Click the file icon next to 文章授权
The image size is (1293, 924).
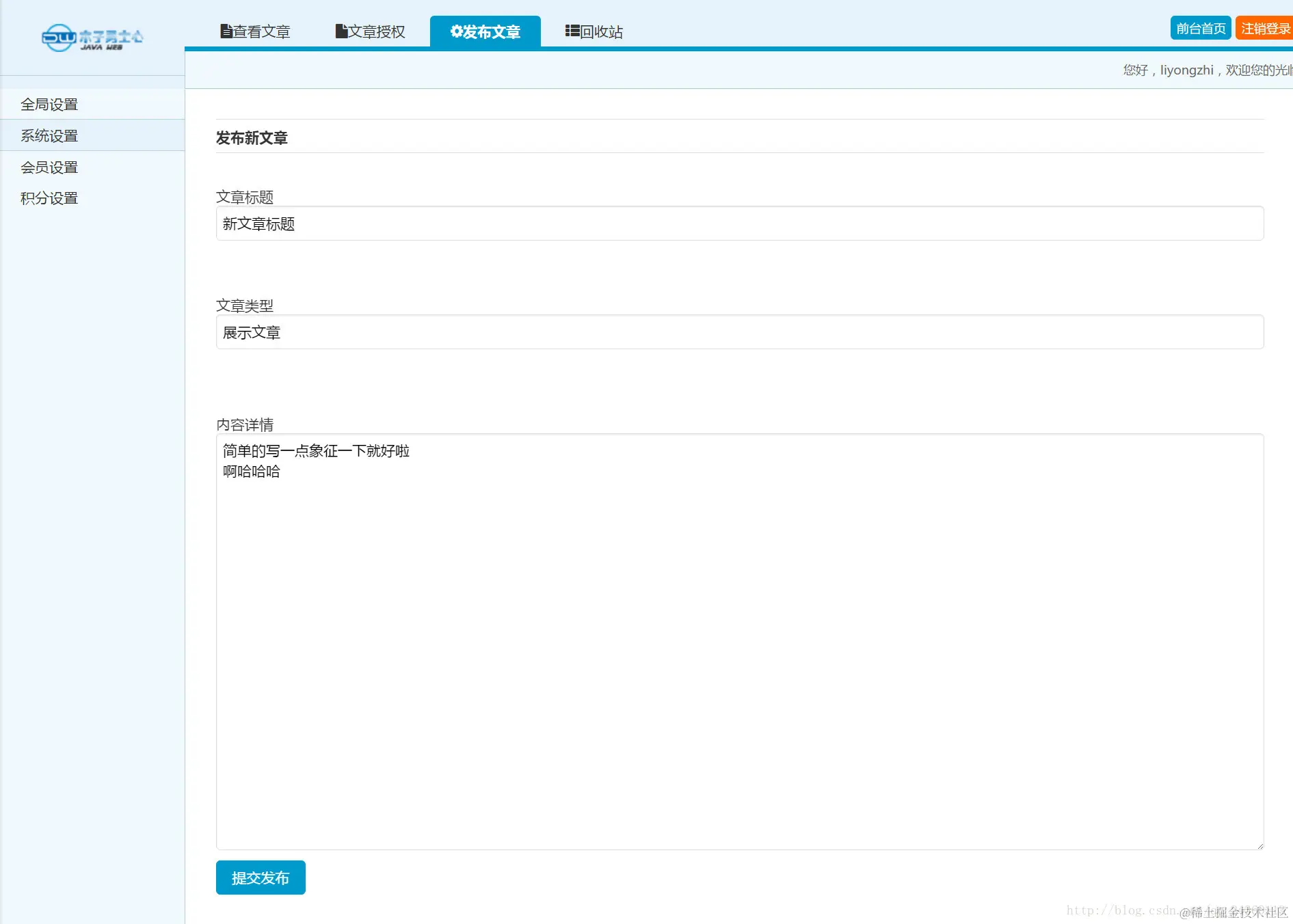coord(341,31)
